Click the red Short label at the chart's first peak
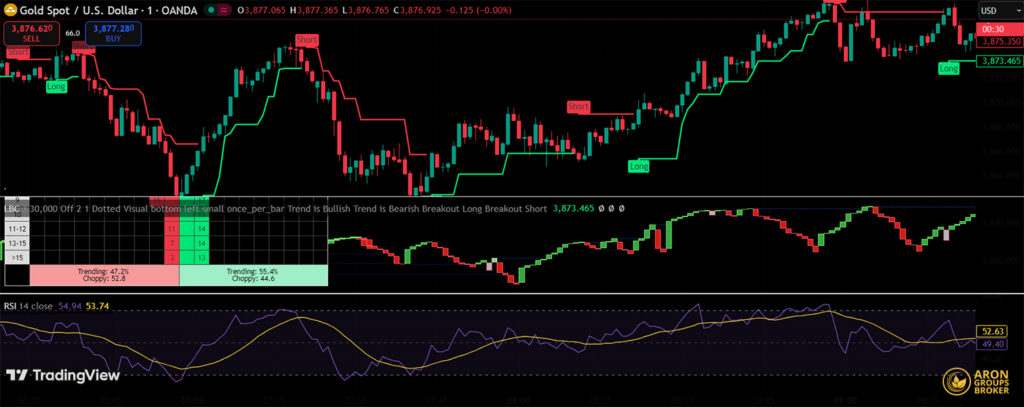Image resolution: width=1024 pixels, height=407 pixels. coord(307,39)
